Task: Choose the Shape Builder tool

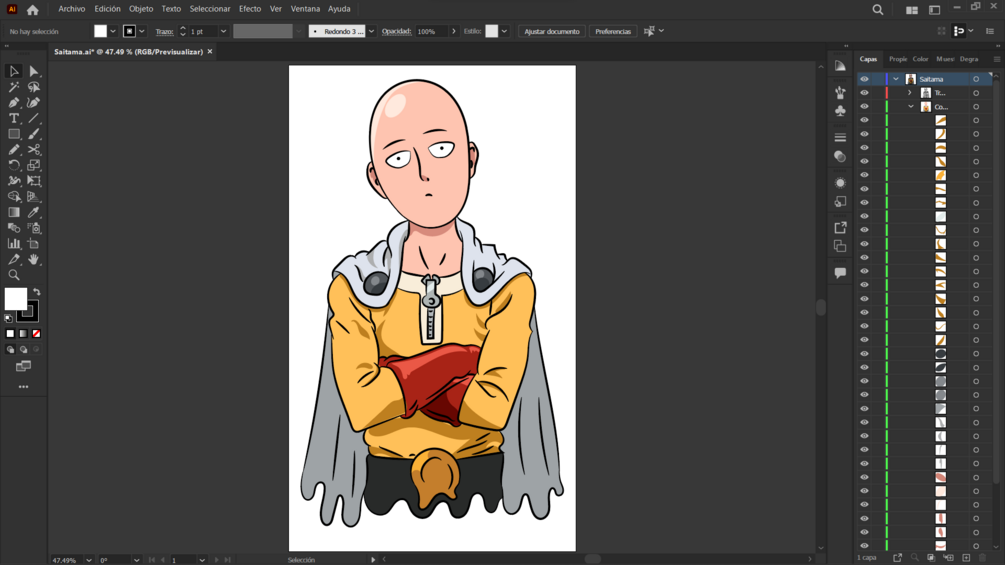Action: click(x=13, y=197)
